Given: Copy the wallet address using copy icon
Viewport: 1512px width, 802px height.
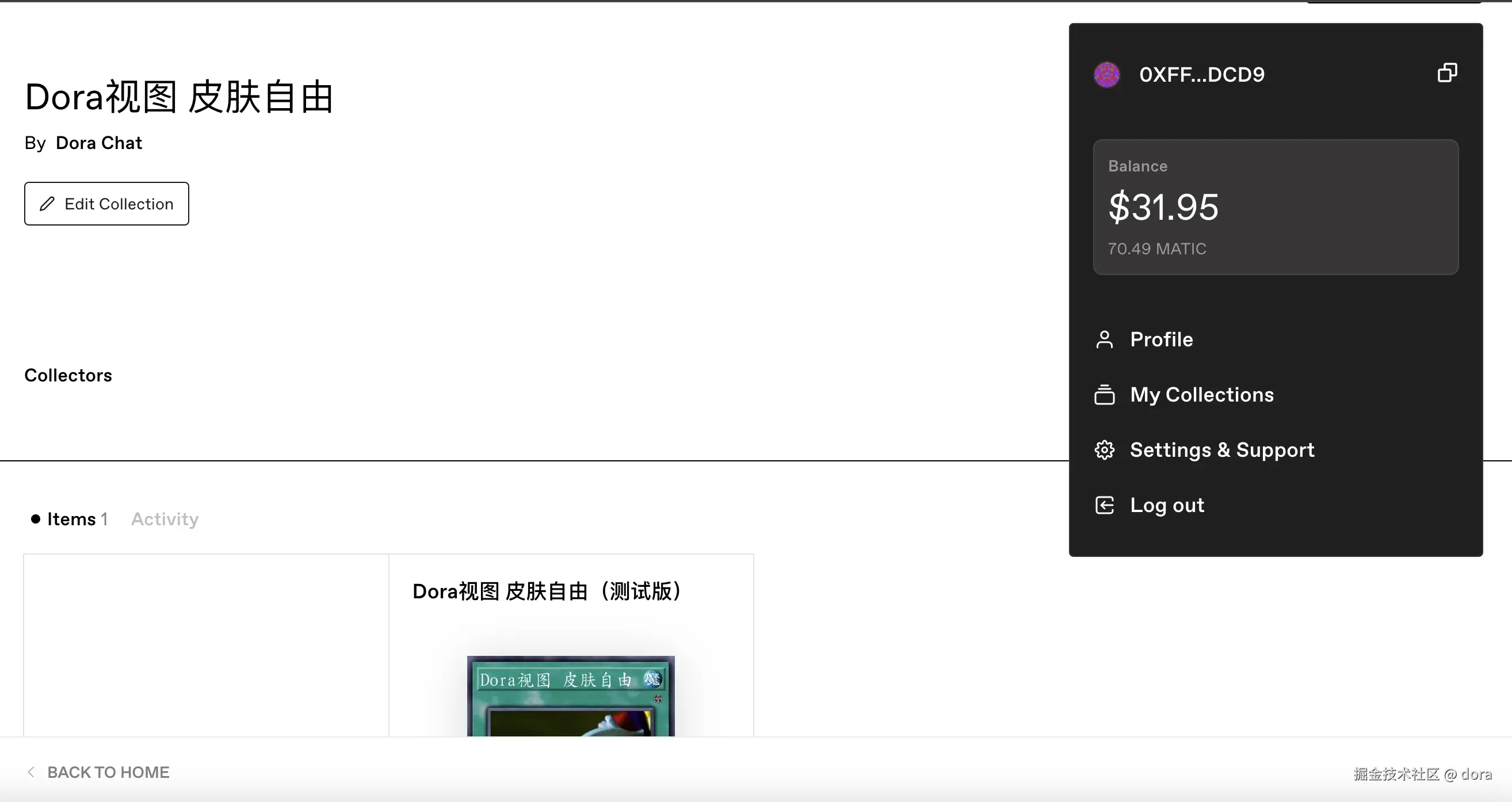Looking at the screenshot, I should point(1448,72).
